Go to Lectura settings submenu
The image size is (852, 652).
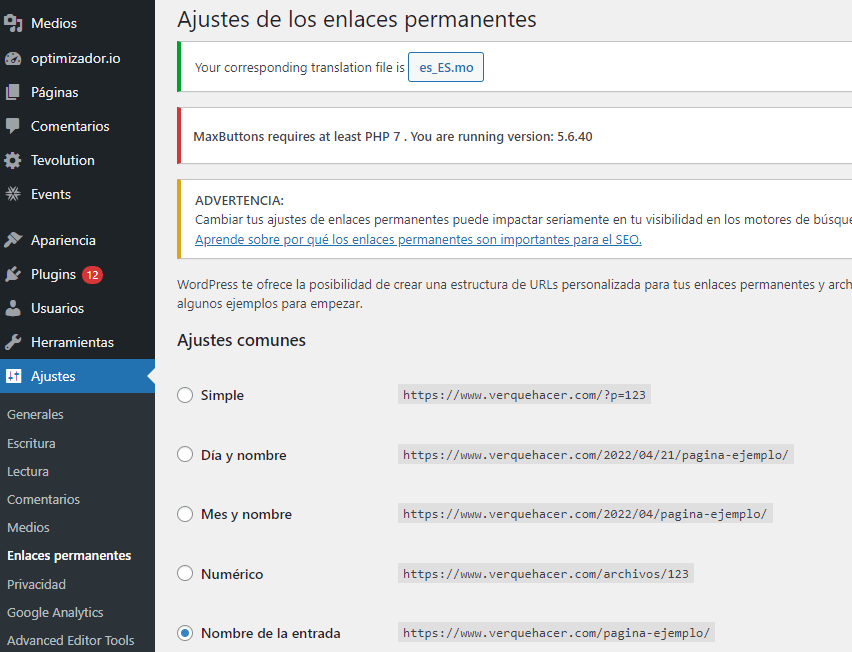tap(28, 472)
